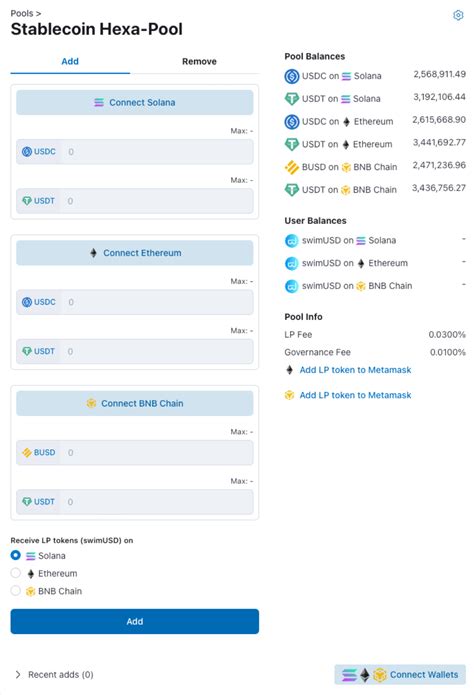Click the USDC on Ethereum coin icon
Image resolution: width=474 pixels, height=695 pixels.
(292, 121)
